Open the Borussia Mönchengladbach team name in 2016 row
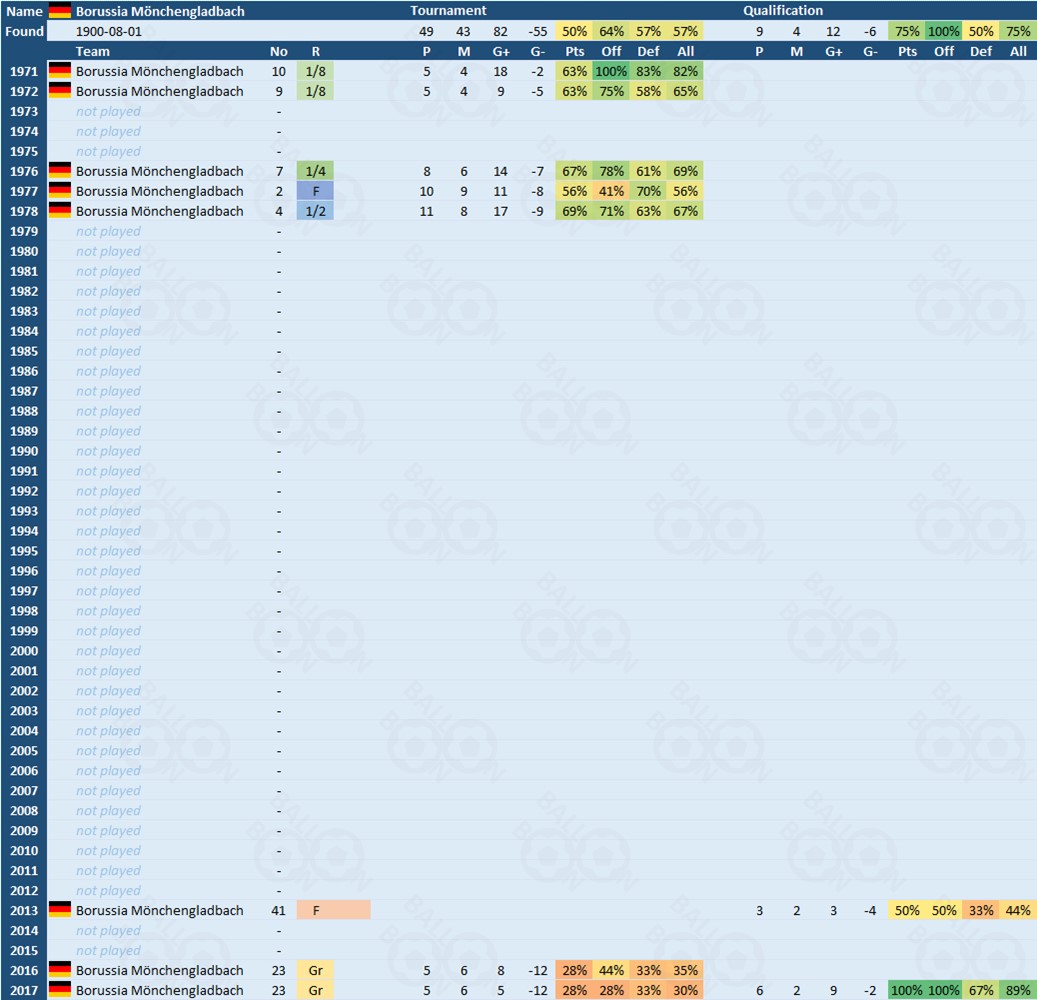Viewport: 1037px width, 1000px height. pyautogui.click(x=159, y=970)
